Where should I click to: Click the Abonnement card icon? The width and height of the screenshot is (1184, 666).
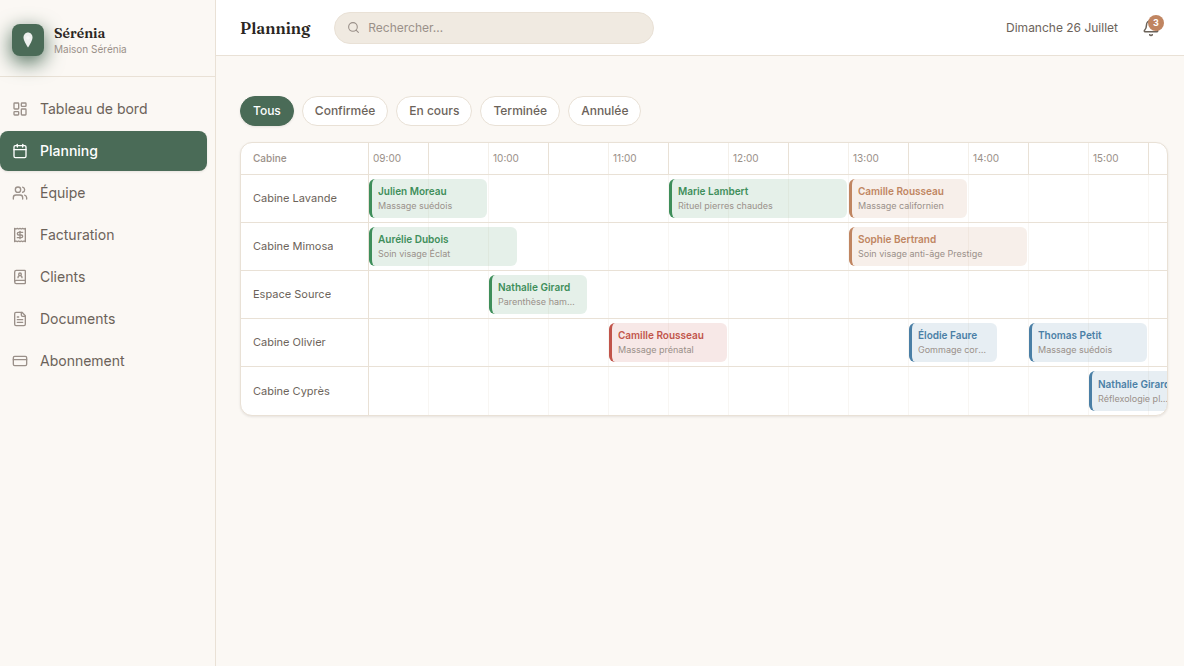pyautogui.click(x=20, y=361)
